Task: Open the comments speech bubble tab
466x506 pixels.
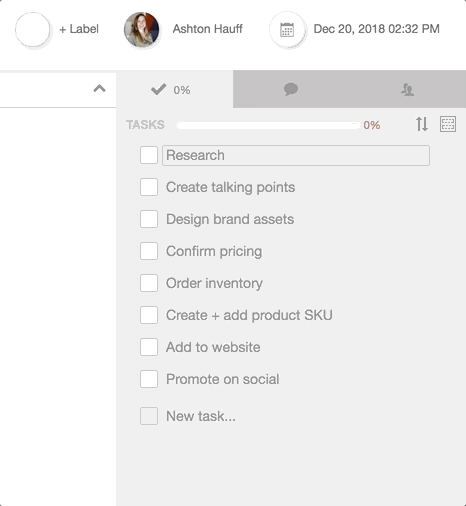Action: (x=291, y=89)
